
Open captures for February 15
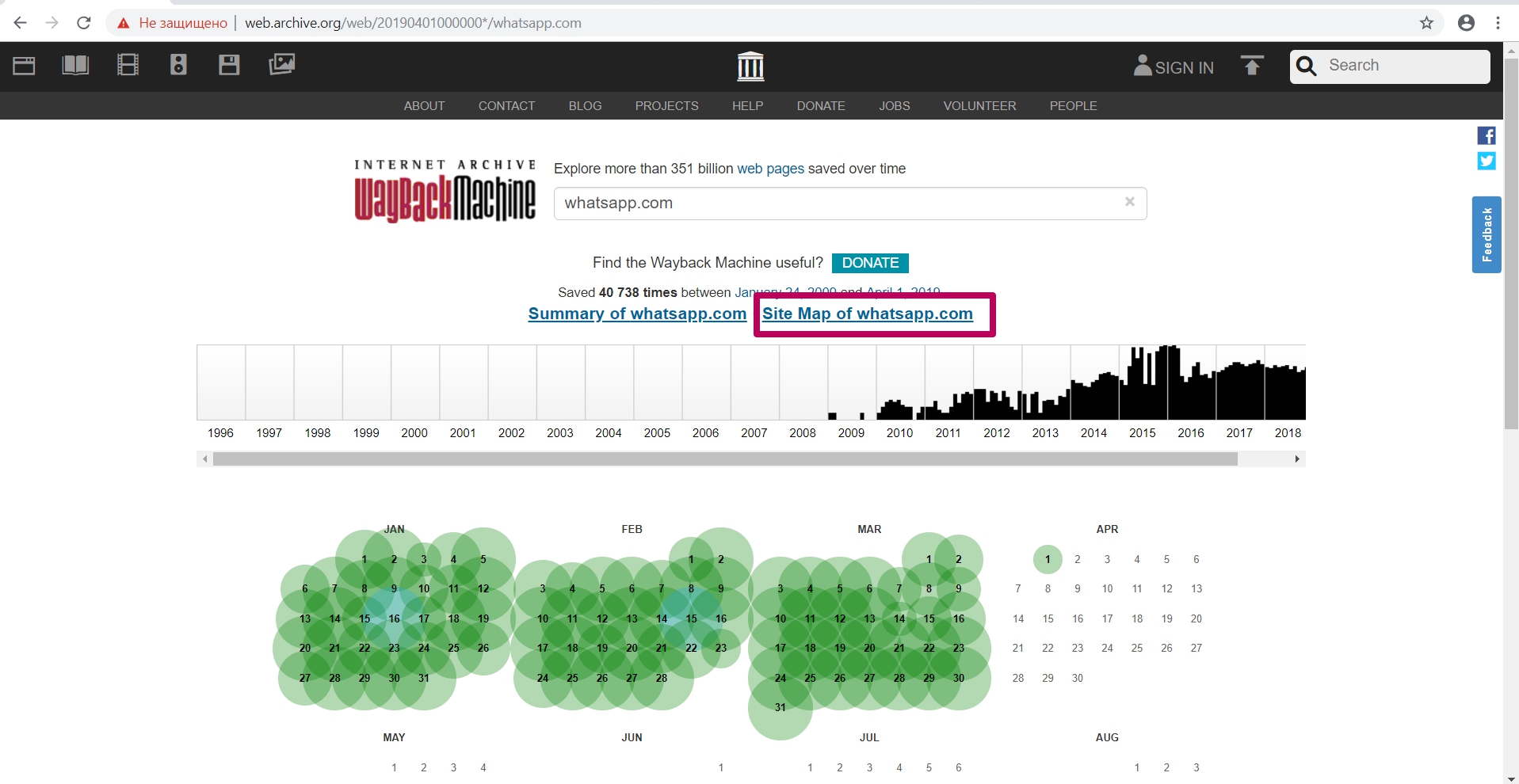(691, 618)
